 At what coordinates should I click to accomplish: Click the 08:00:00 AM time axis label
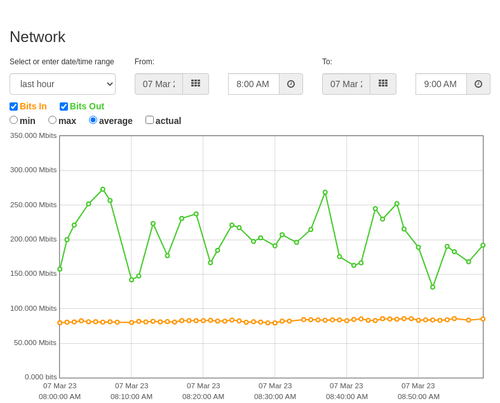point(60,397)
